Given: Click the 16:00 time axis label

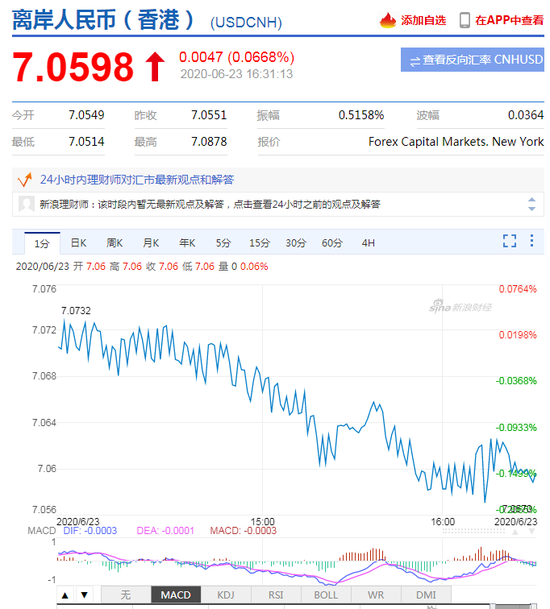Looking at the screenshot, I should click(x=443, y=521).
